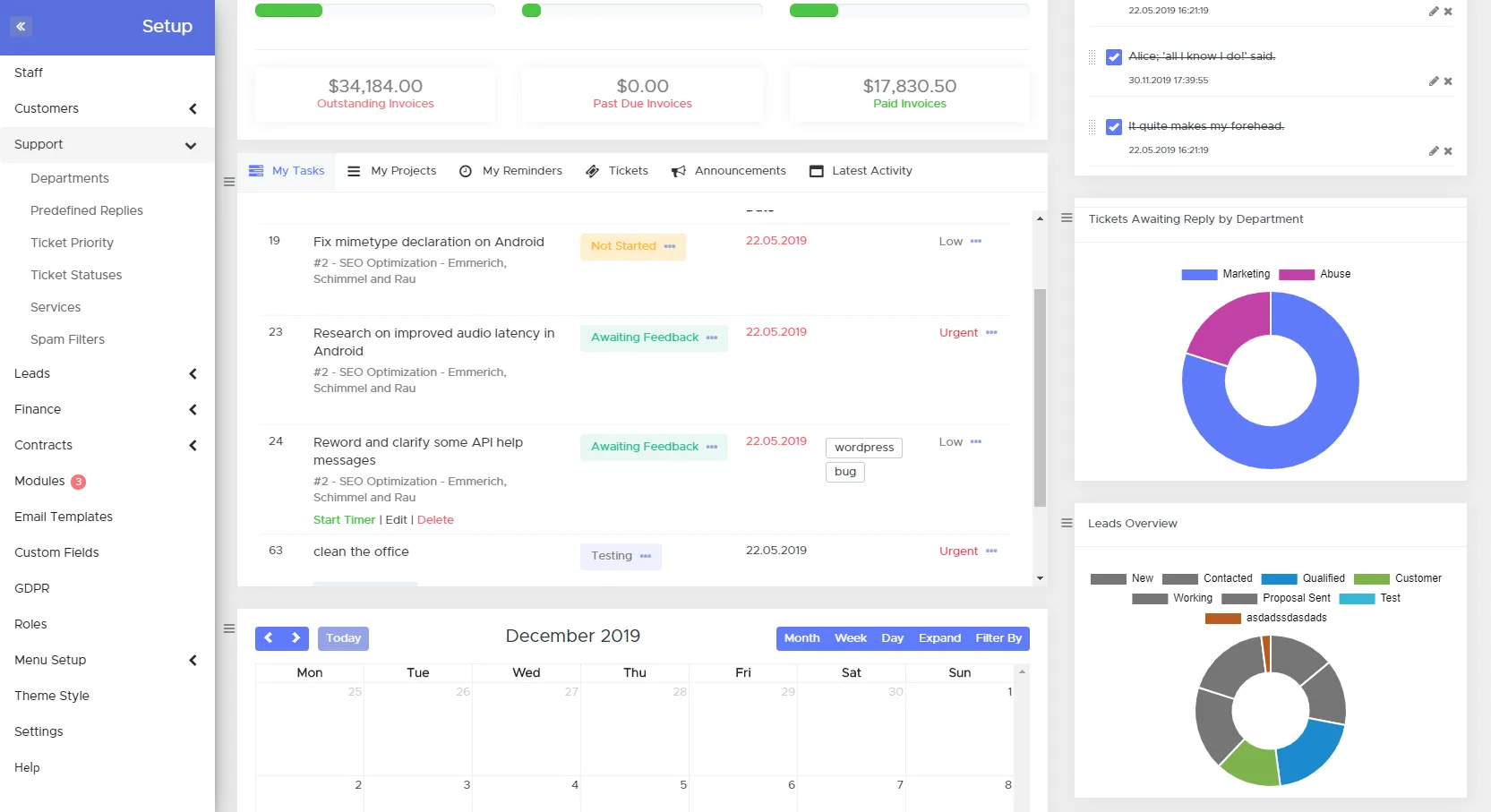
Task: Collapse the Support menu section
Action: pyautogui.click(x=191, y=145)
